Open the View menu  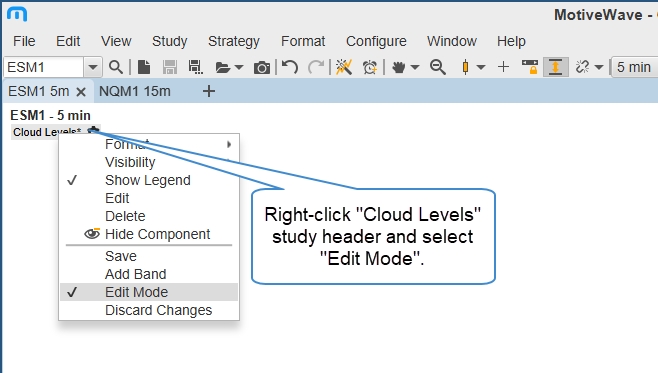coord(116,41)
